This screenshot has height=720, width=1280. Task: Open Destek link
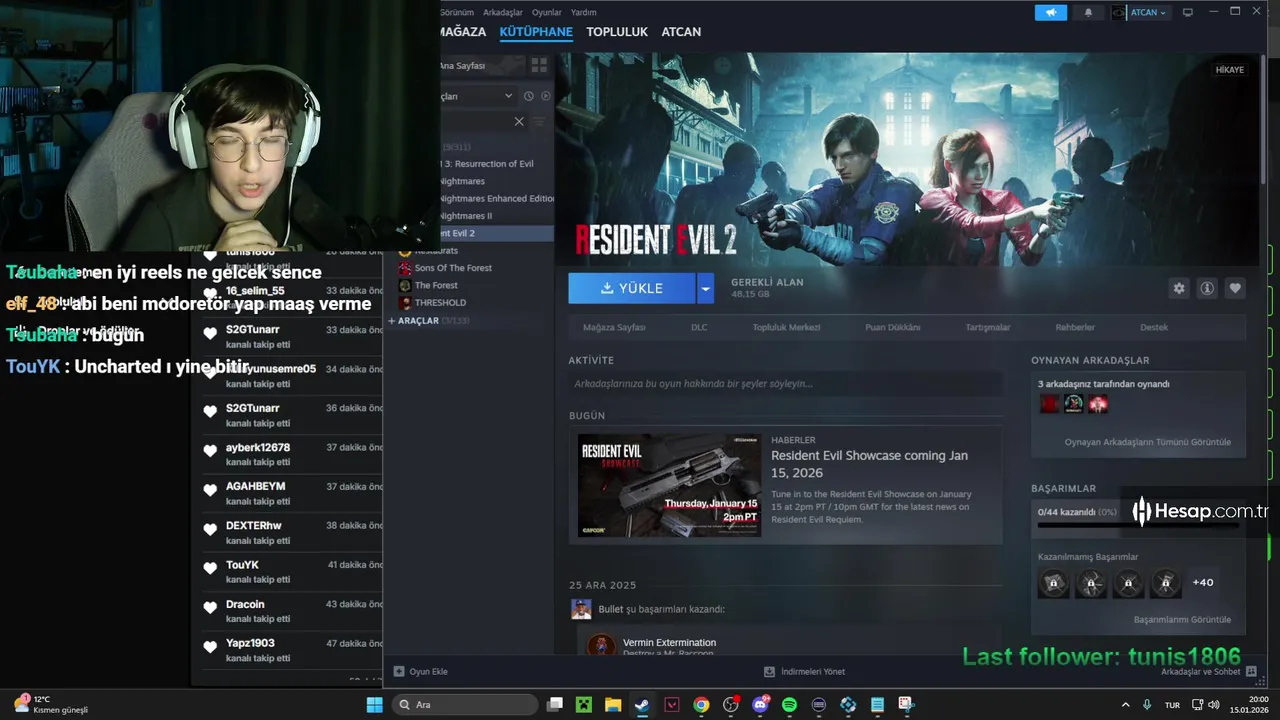[x=1154, y=327]
